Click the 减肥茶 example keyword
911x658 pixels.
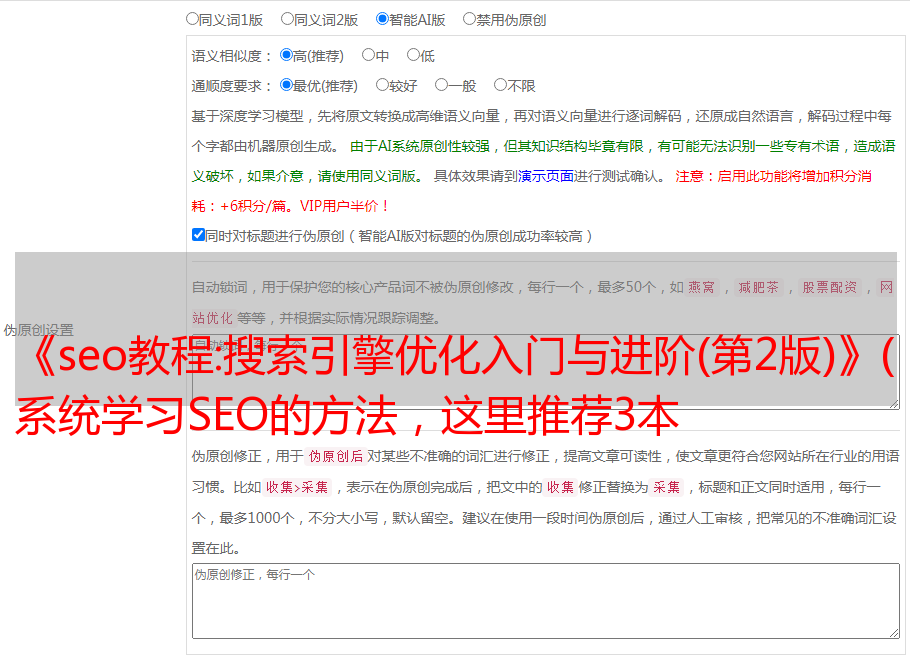(758, 287)
